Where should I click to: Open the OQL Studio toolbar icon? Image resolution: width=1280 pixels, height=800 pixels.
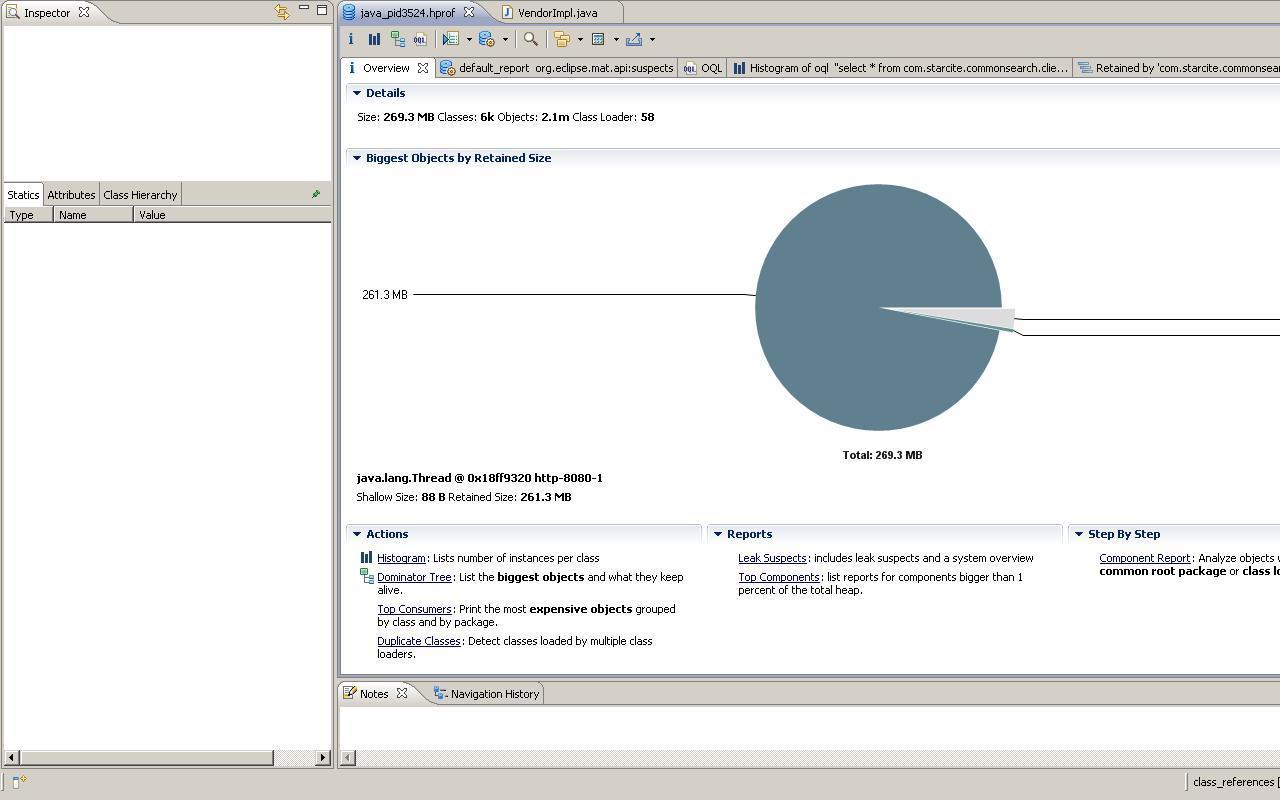tap(419, 39)
